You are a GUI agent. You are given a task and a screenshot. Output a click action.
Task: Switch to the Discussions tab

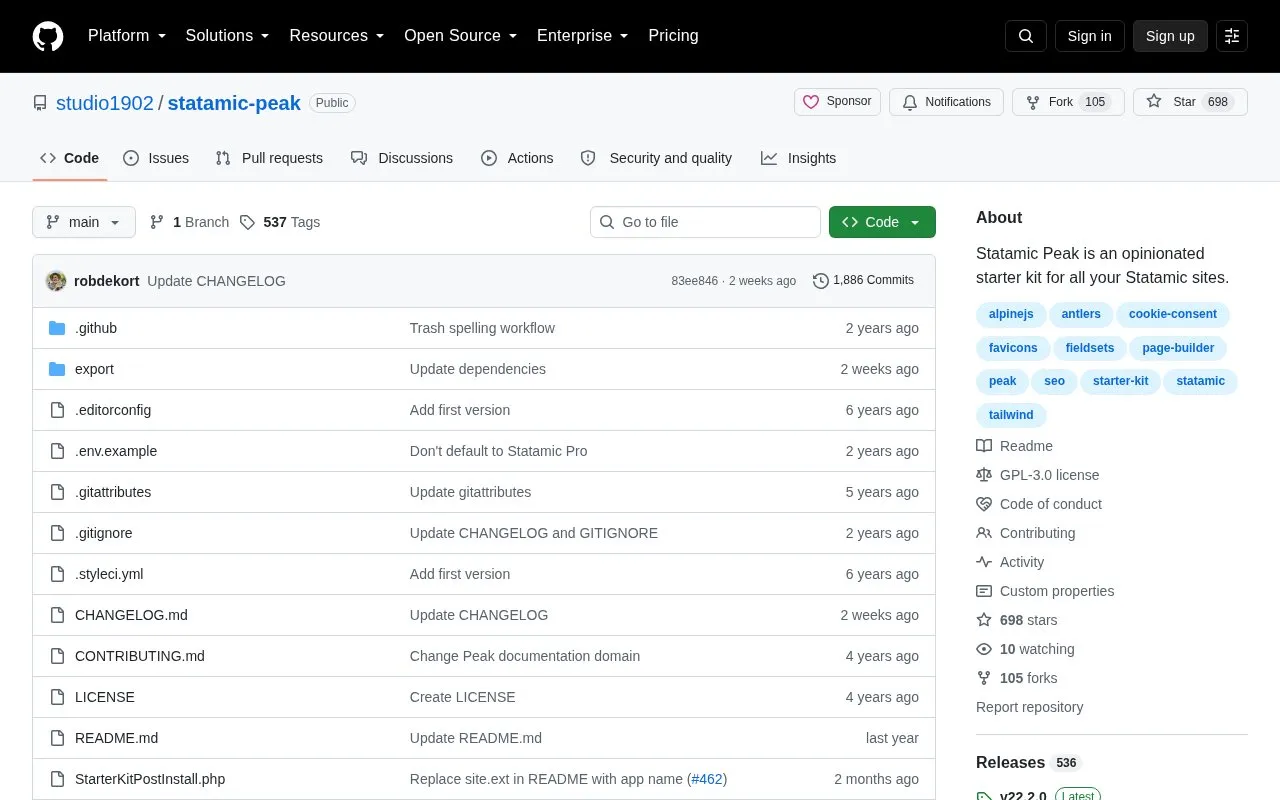click(402, 158)
